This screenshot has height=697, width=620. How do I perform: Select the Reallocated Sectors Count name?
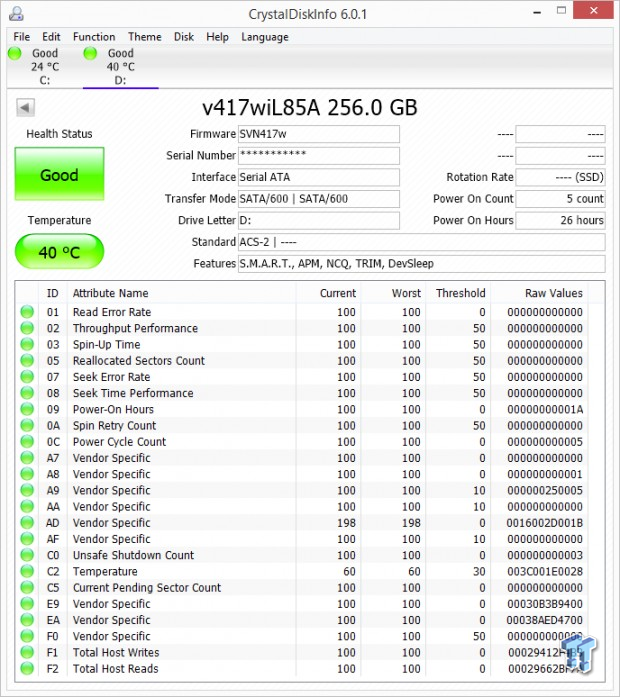pyautogui.click(x=139, y=361)
